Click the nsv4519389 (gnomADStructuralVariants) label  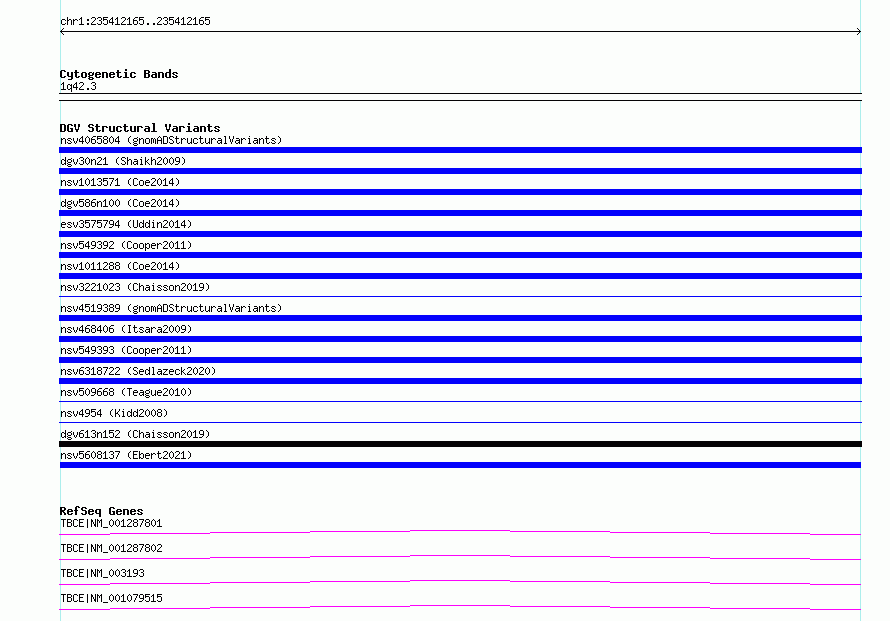pos(171,308)
